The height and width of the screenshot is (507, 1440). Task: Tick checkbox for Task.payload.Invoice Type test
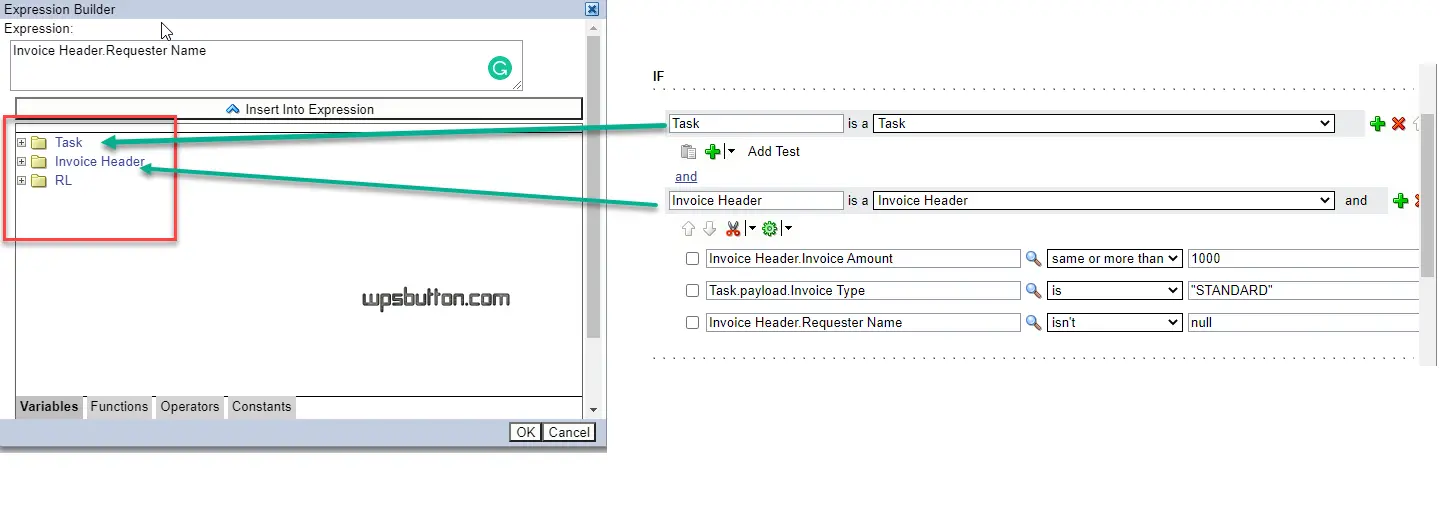[x=692, y=291]
